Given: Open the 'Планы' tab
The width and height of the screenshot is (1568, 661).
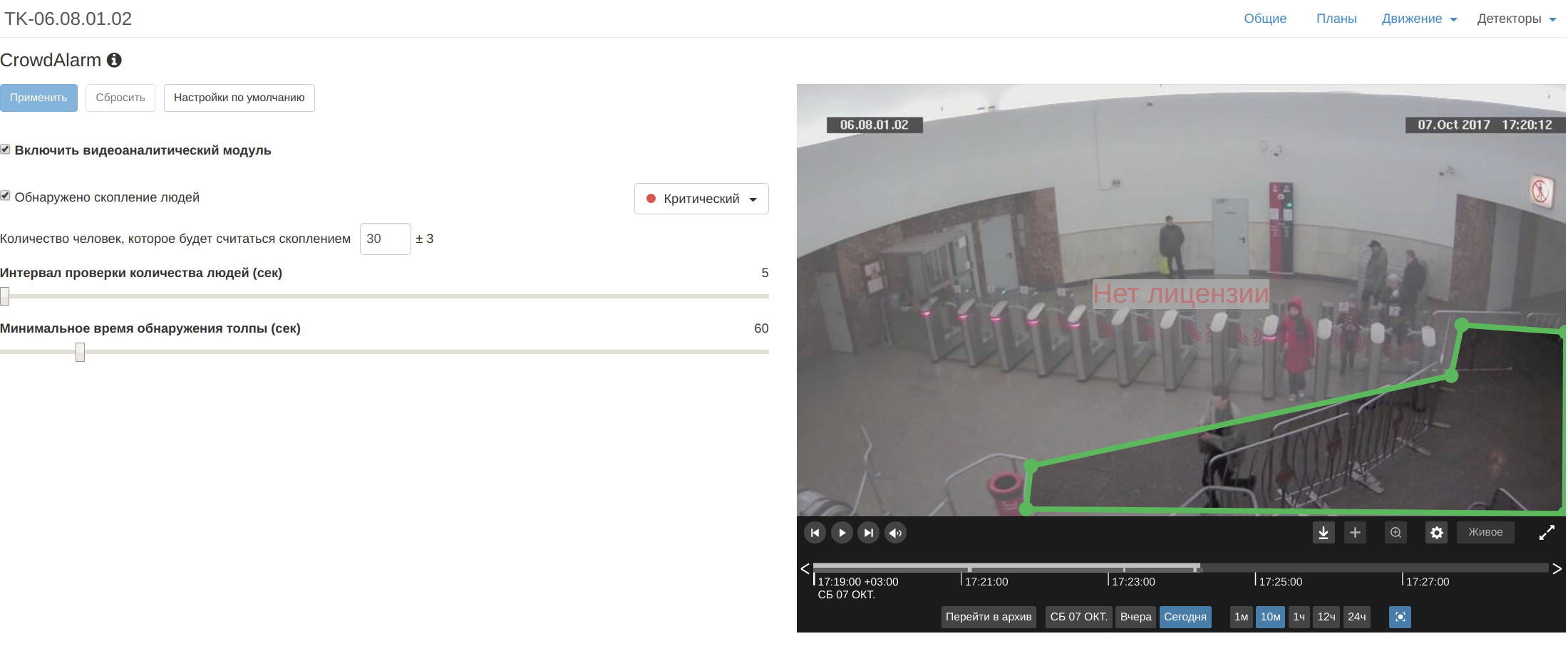Looking at the screenshot, I should (1336, 19).
